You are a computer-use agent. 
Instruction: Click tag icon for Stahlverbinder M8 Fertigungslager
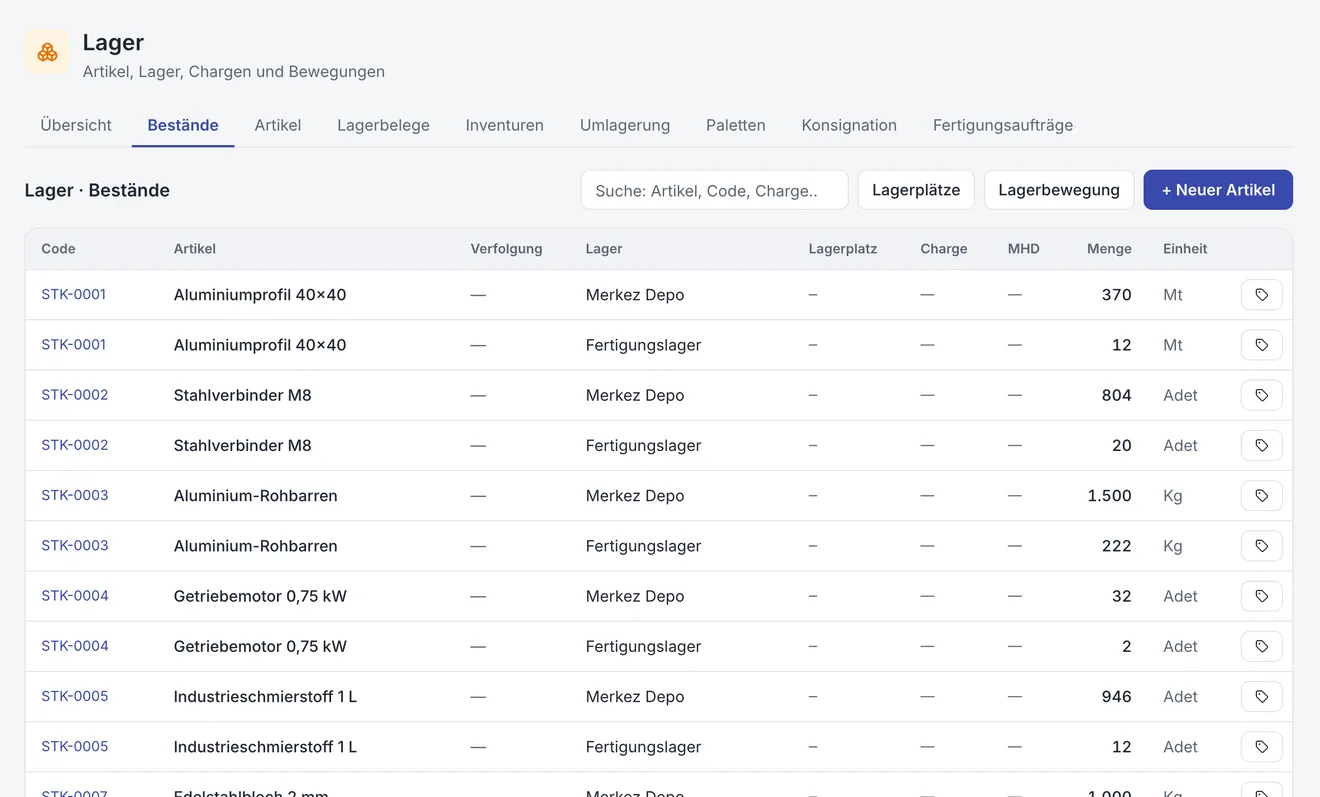coord(1261,445)
